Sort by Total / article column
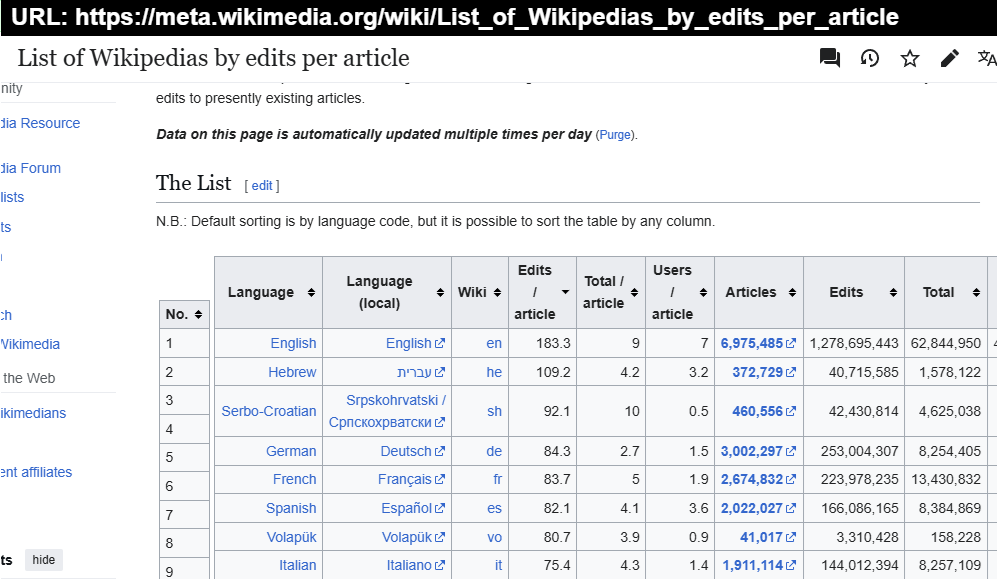The image size is (997, 586). [611, 292]
